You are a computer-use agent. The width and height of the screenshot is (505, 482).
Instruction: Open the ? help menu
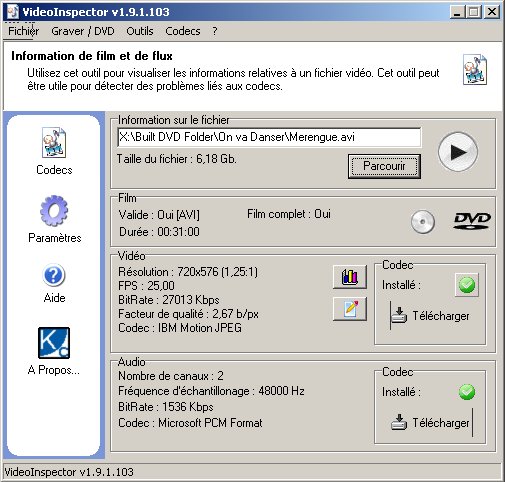(x=215, y=31)
